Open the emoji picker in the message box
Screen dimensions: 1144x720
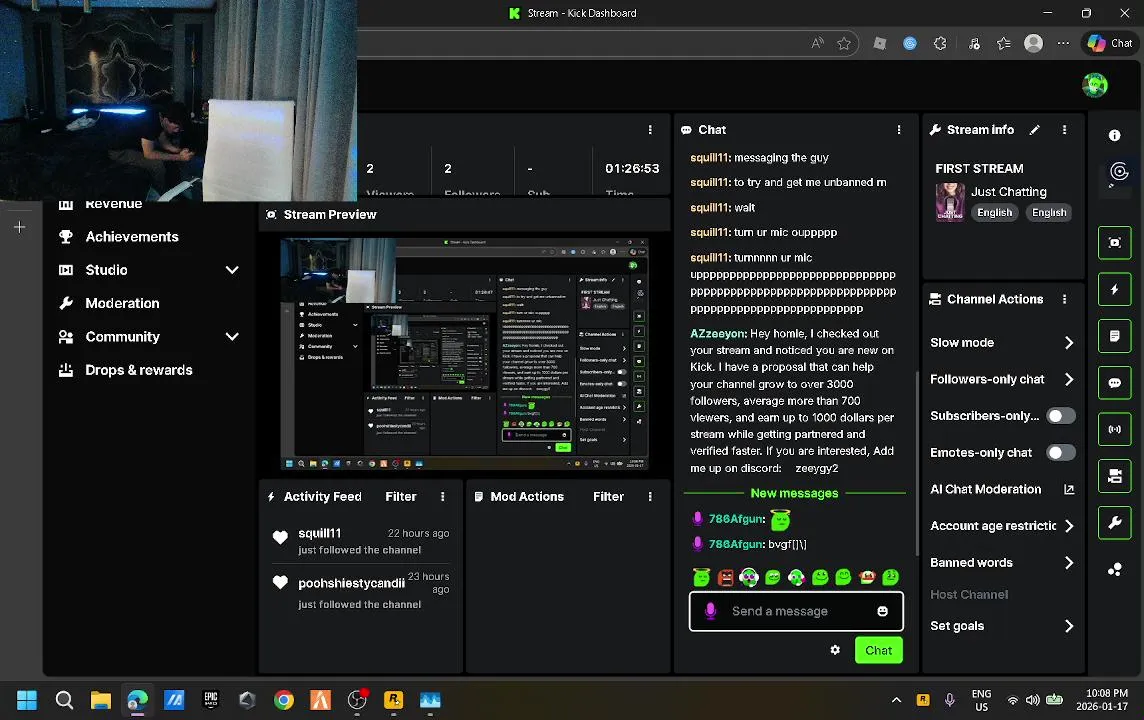pos(882,611)
